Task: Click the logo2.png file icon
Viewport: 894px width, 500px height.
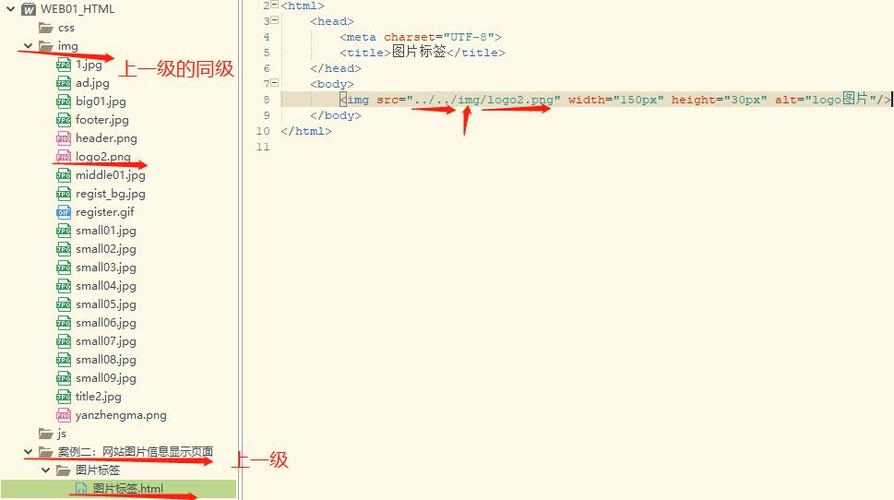Action: pos(63,156)
